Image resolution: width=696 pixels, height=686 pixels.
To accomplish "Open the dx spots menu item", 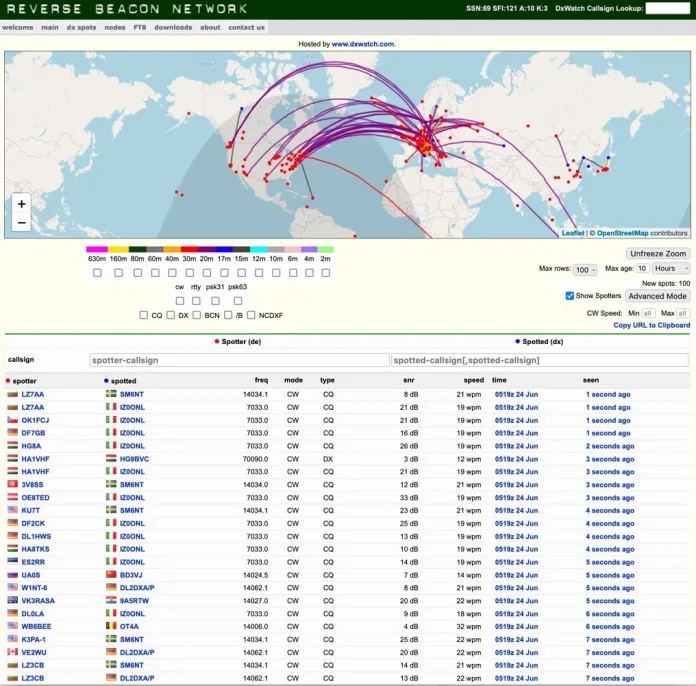I will click(82, 27).
